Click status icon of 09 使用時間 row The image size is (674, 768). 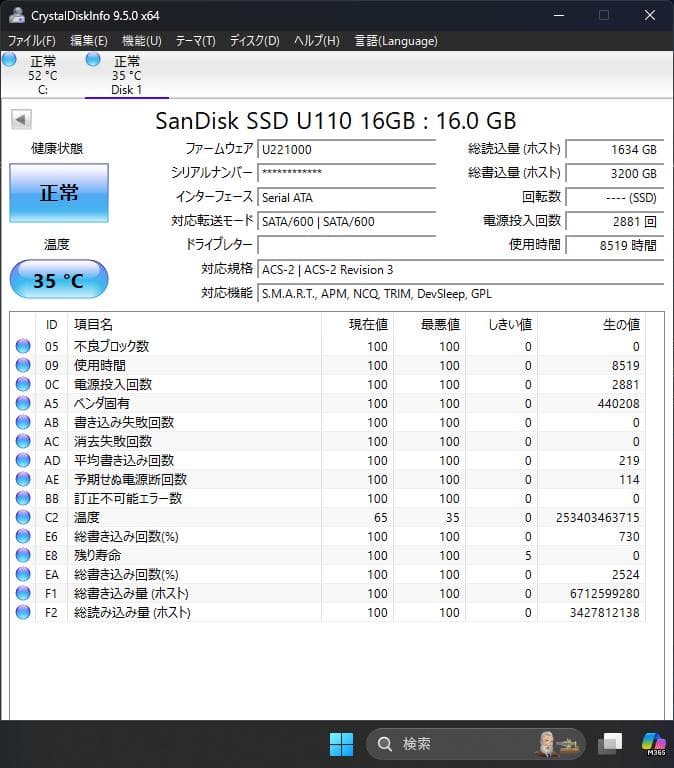point(23,365)
